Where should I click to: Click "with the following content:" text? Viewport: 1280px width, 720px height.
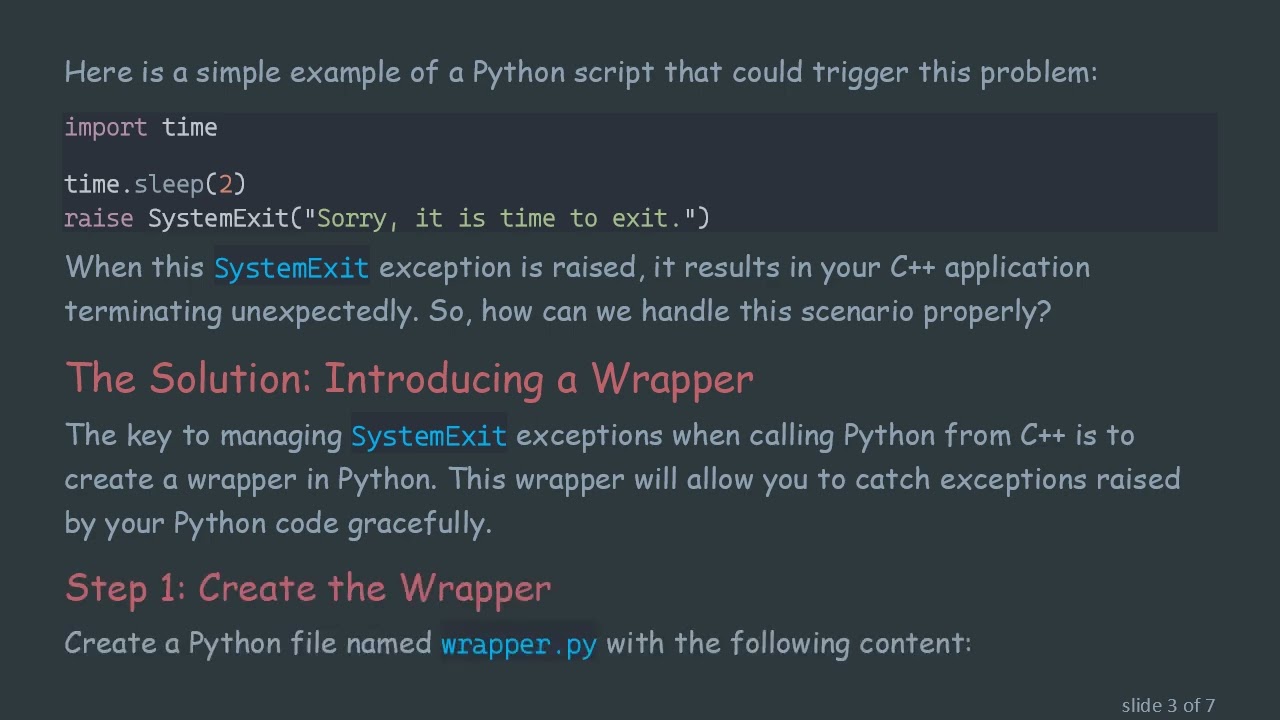pyautogui.click(x=788, y=643)
